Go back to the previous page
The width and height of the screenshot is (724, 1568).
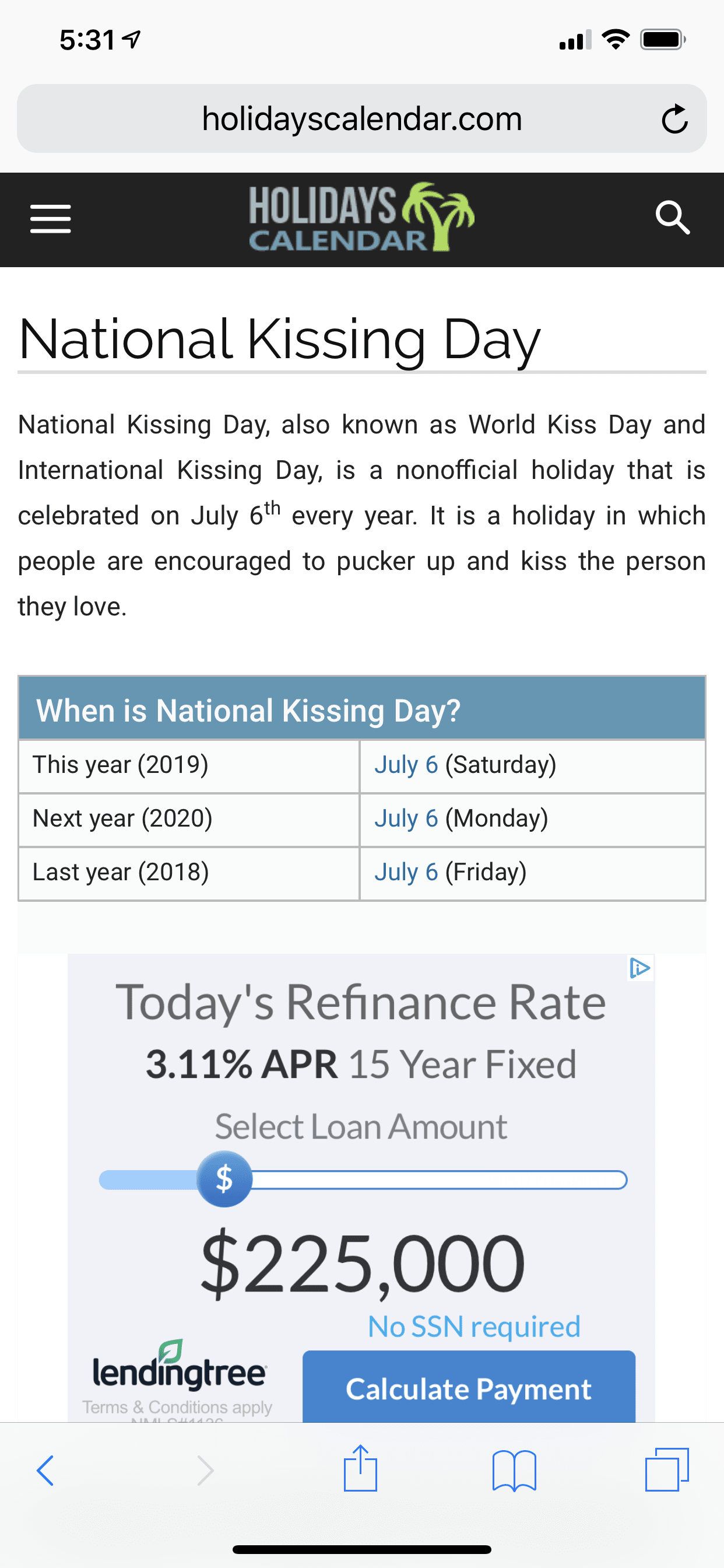tap(45, 1471)
